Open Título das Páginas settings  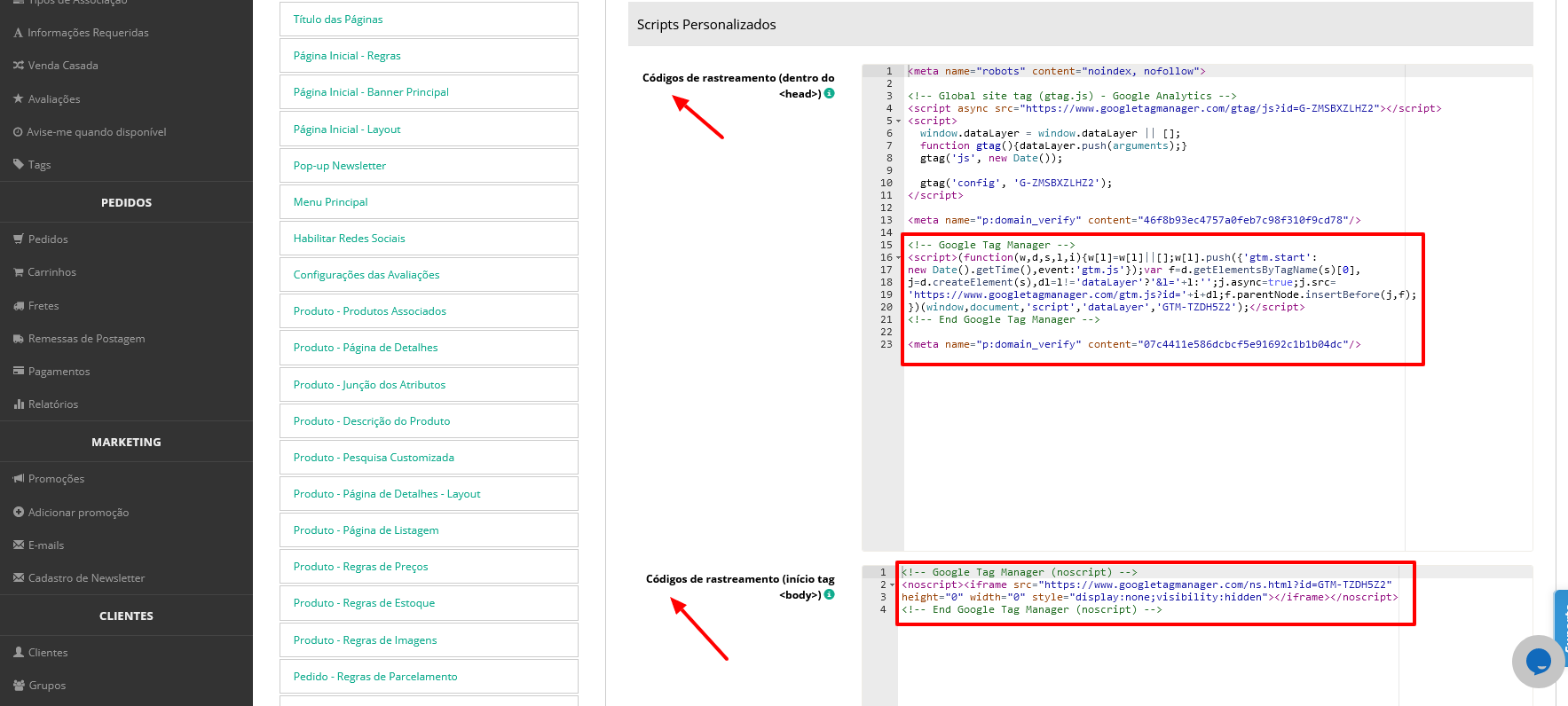click(429, 19)
